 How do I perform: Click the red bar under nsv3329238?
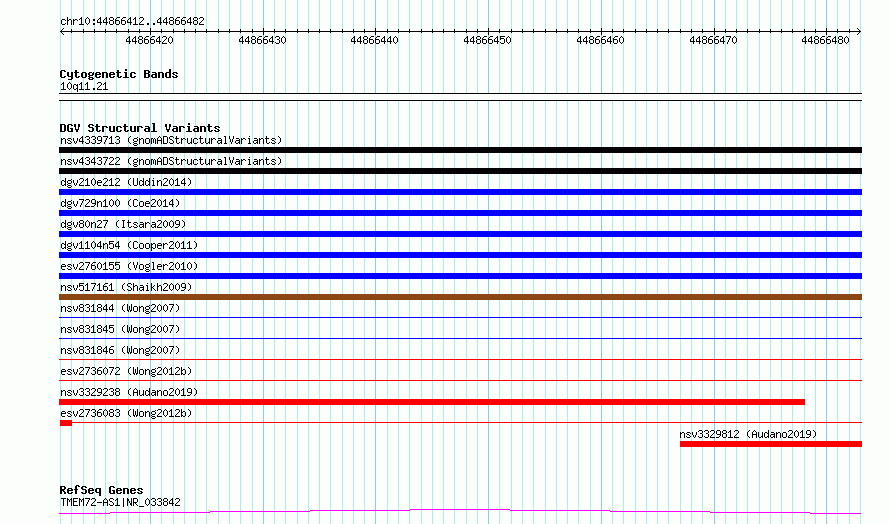click(x=432, y=402)
